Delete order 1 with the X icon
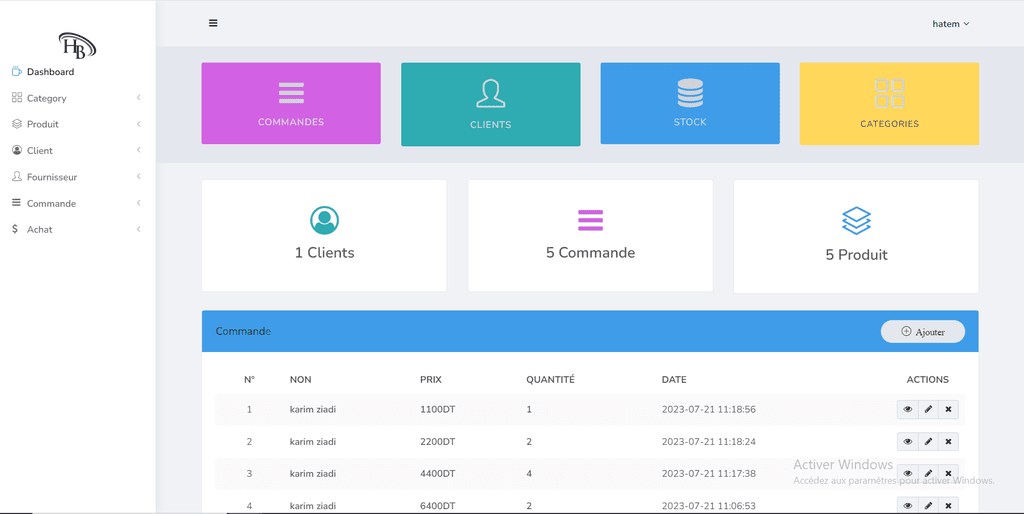This screenshot has height=514, width=1024. click(948, 410)
